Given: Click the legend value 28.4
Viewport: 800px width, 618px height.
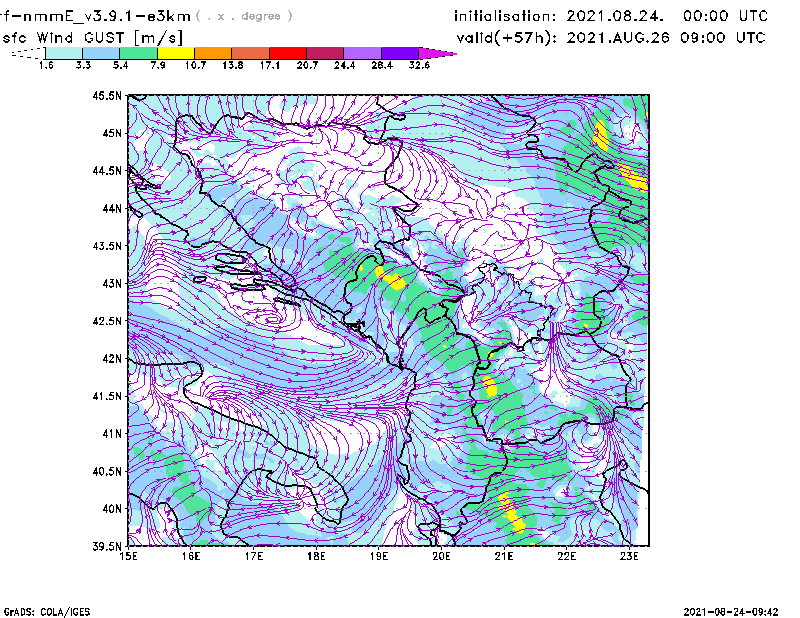Looking at the screenshot, I should (382, 65).
